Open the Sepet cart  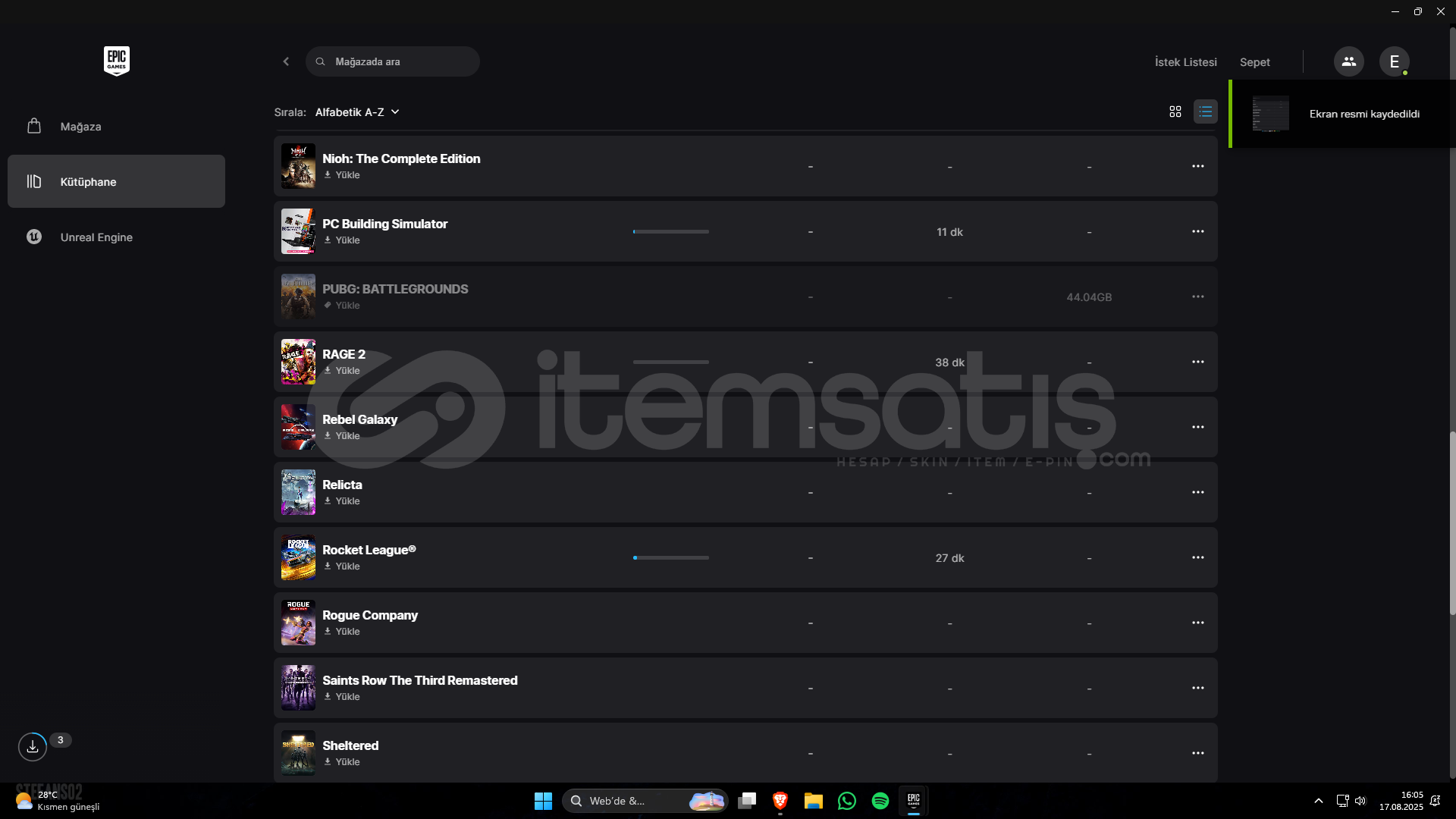1254,62
